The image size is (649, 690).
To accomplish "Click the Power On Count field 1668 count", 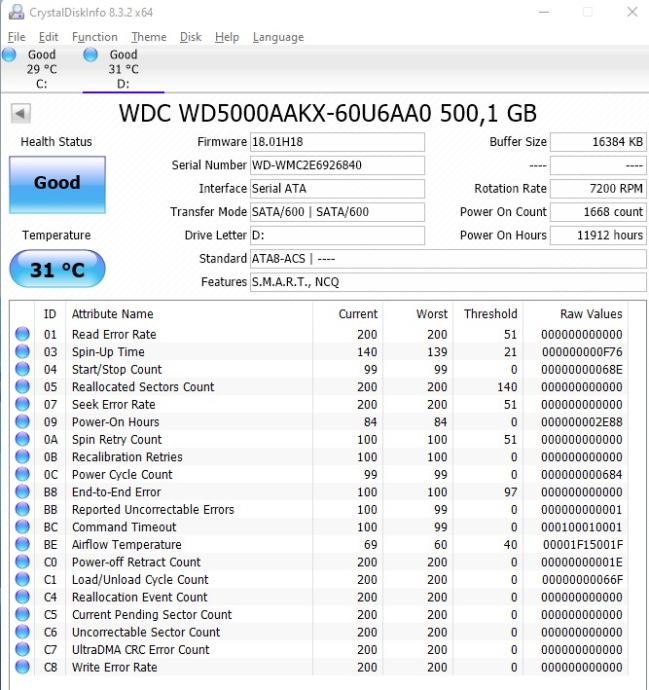I will pyautogui.click(x=598, y=212).
